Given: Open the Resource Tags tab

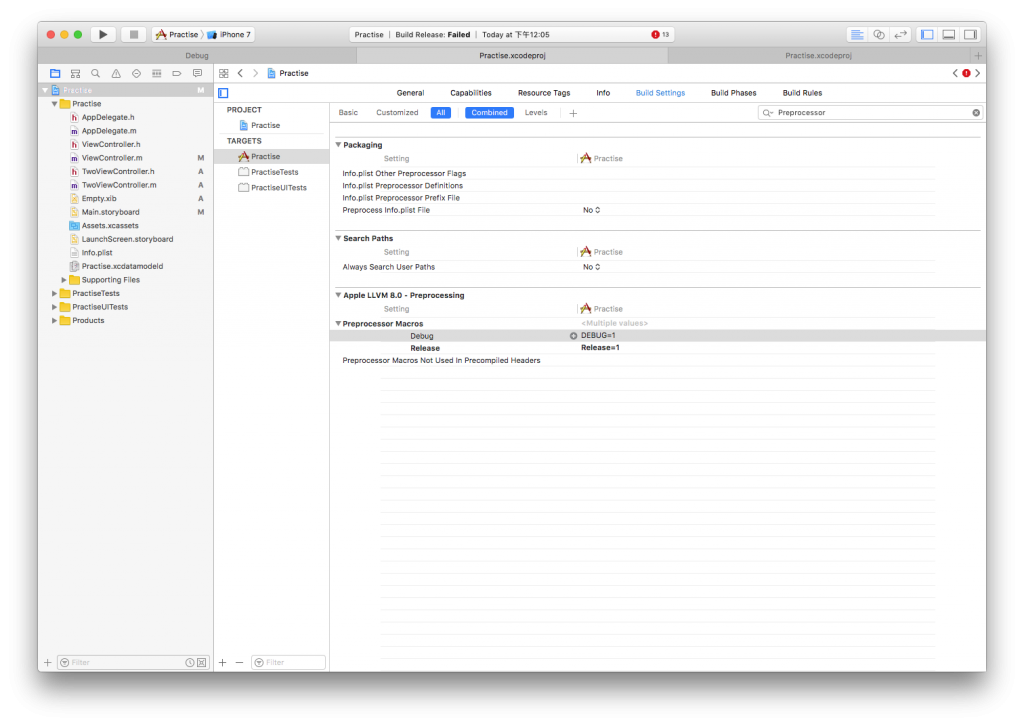Looking at the screenshot, I should tap(544, 93).
